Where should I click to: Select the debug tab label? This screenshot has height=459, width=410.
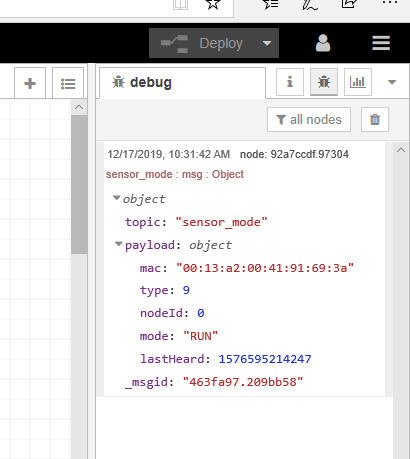click(151, 82)
